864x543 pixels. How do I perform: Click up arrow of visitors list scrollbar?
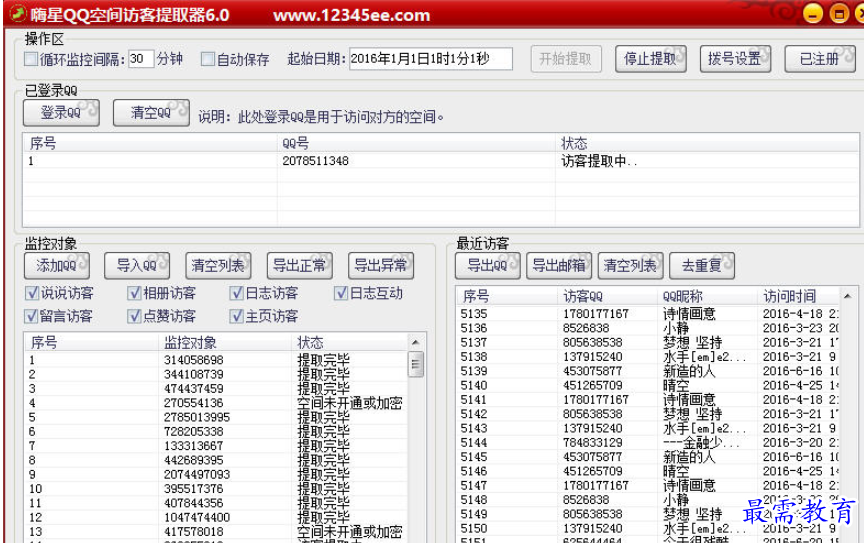click(x=847, y=297)
